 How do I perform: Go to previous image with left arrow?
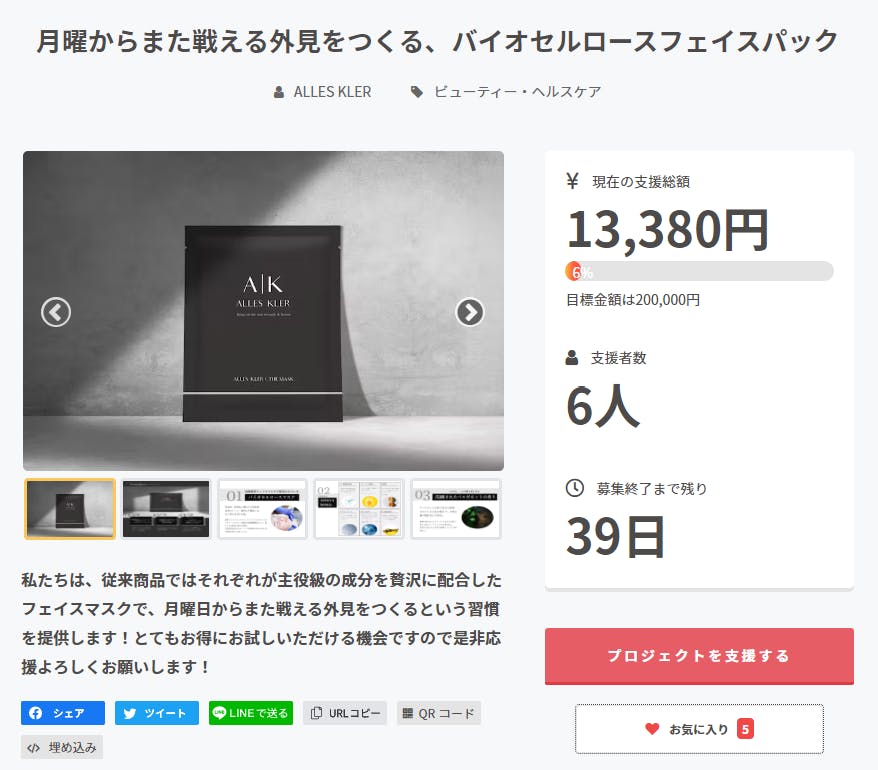(x=56, y=312)
